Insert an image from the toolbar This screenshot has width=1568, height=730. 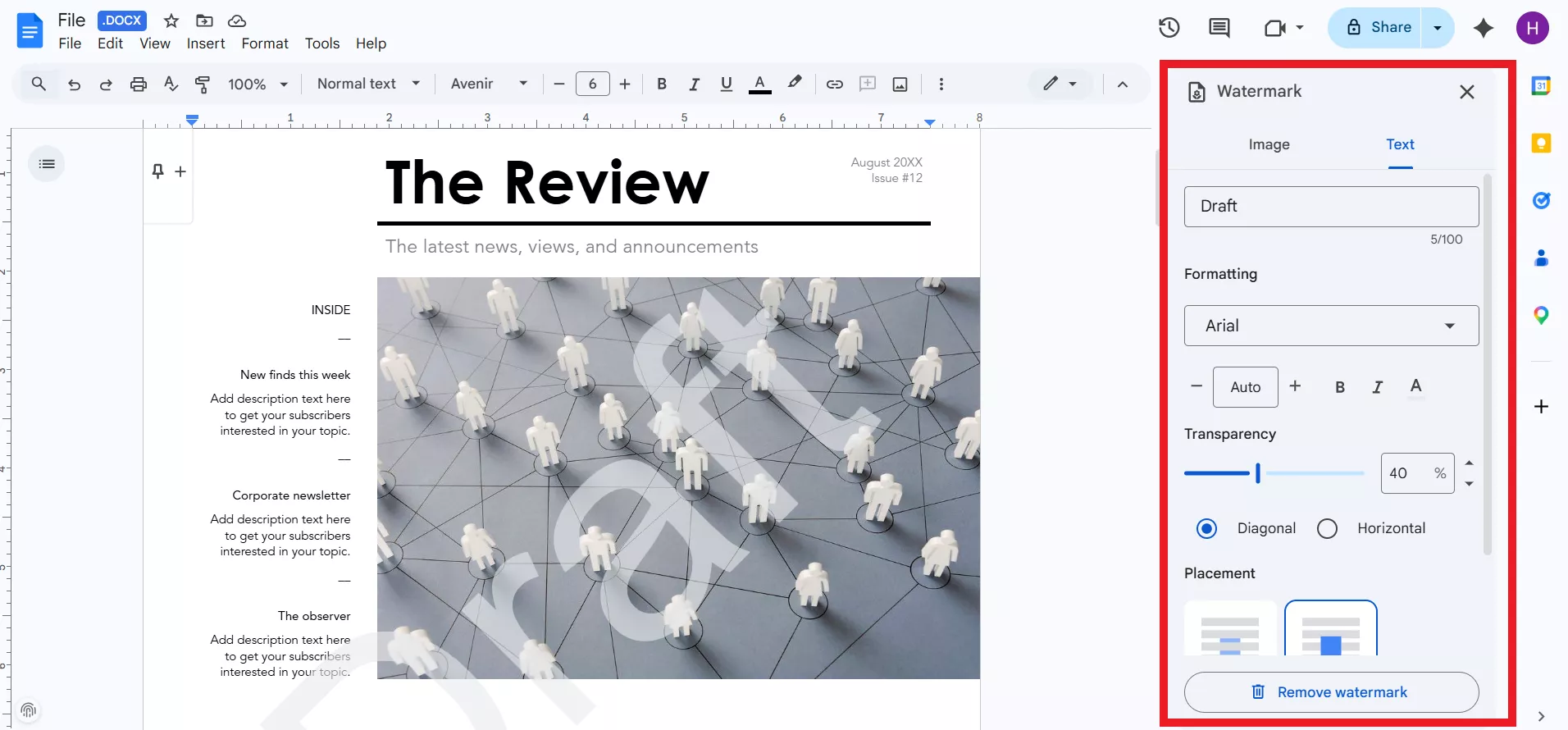[900, 84]
